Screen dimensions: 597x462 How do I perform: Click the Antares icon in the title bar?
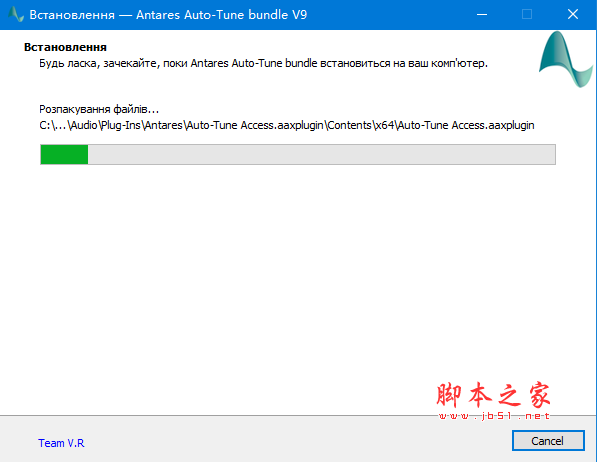(16, 14)
